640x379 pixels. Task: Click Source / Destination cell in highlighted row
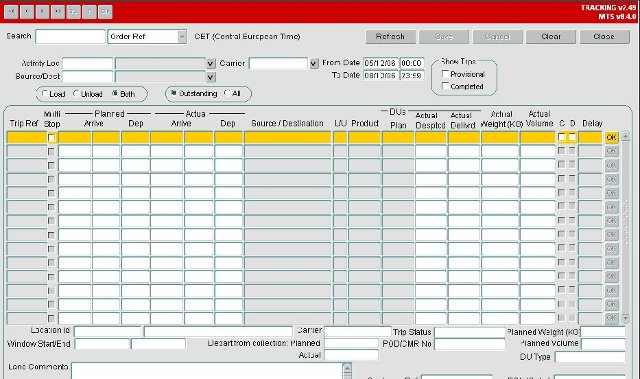(287, 137)
